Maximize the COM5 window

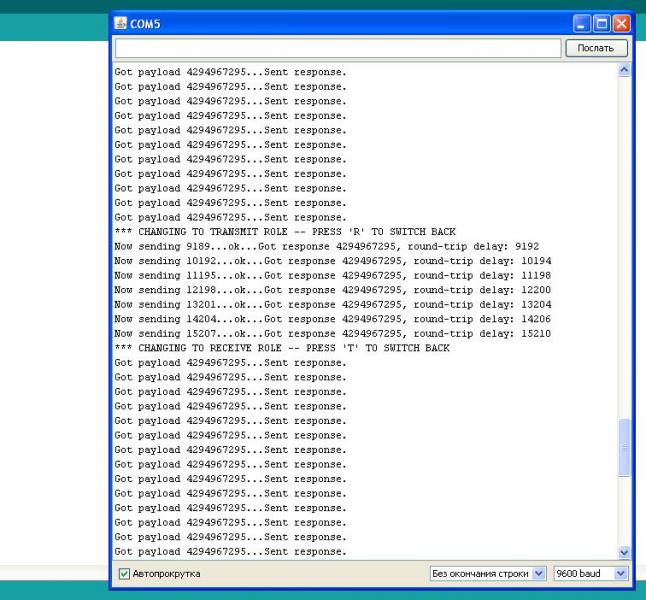pyautogui.click(x=602, y=23)
